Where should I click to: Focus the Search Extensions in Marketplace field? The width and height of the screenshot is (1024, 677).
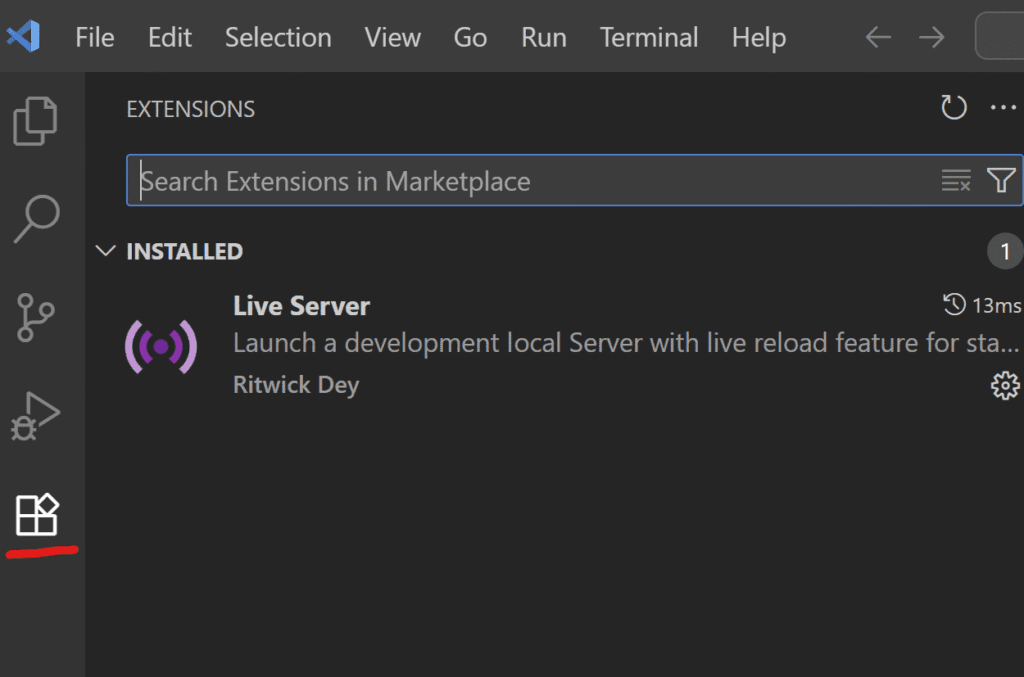534,180
